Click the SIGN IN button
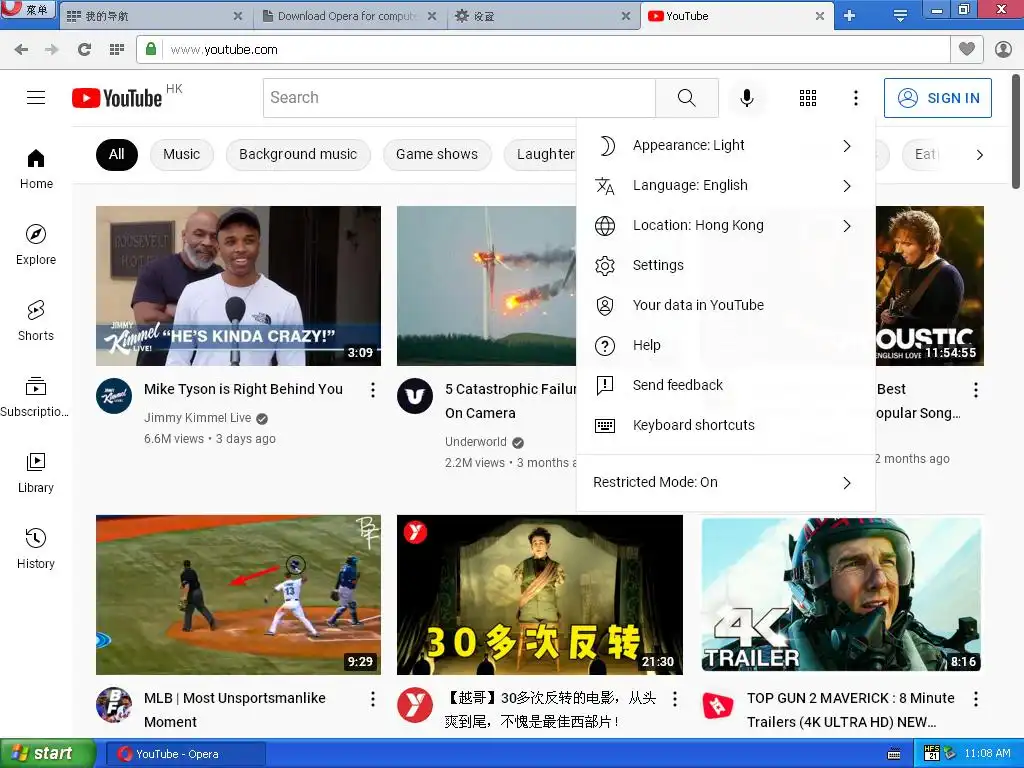This screenshot has width=1024, height=768. tap(938, 98)
